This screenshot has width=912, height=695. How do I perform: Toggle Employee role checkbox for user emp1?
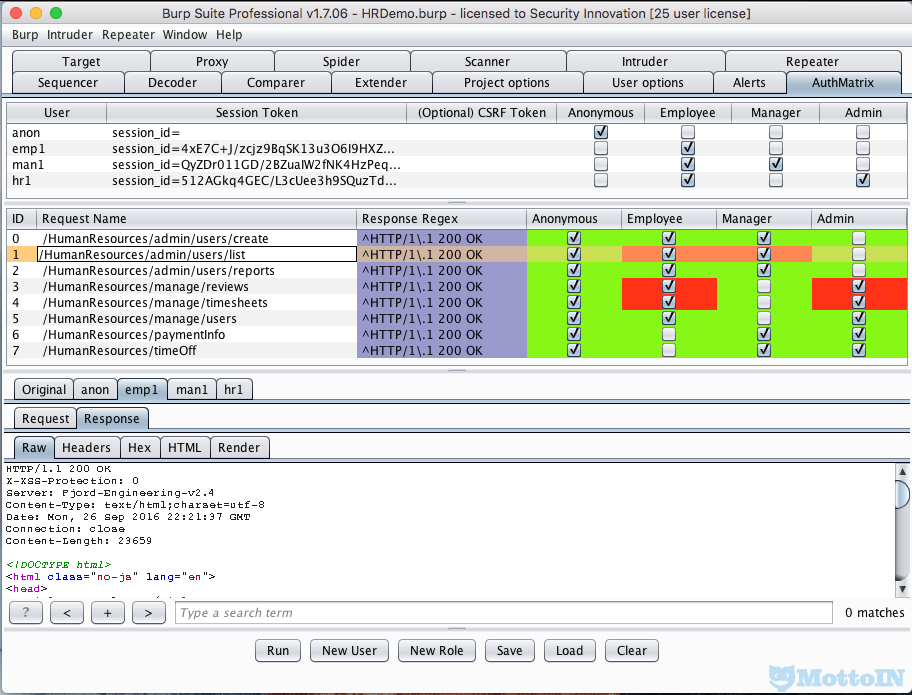(x=688, y=148)
